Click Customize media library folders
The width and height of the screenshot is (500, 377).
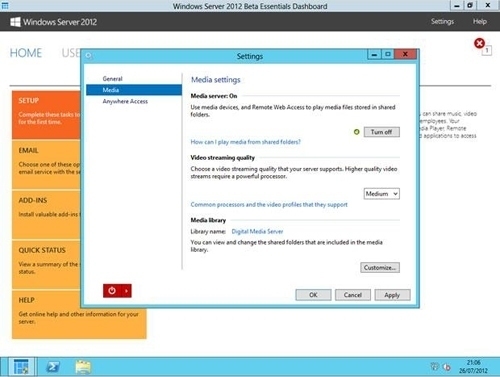(380, 268)
